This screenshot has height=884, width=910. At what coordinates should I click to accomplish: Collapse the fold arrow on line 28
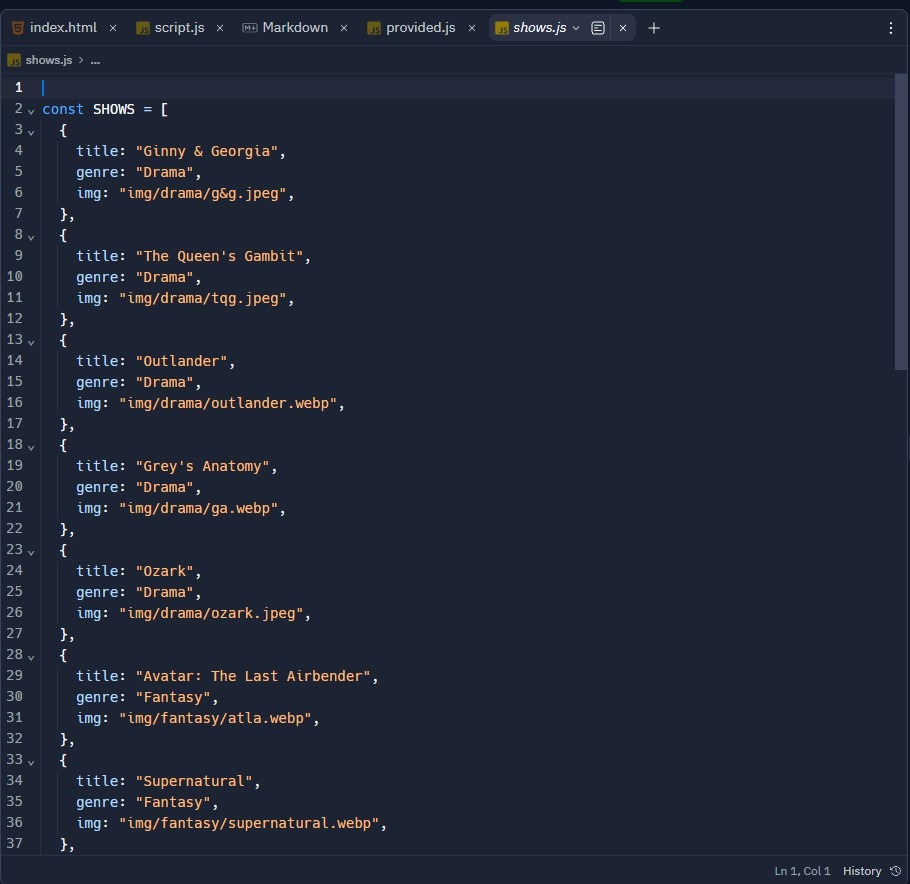point(30,655)
